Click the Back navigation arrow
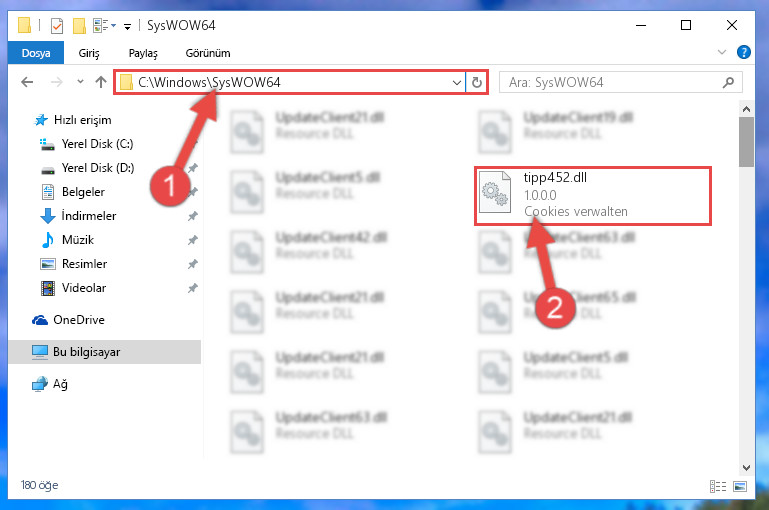The height and width of the screenshot is (510, 769). [x=27, y=82]
